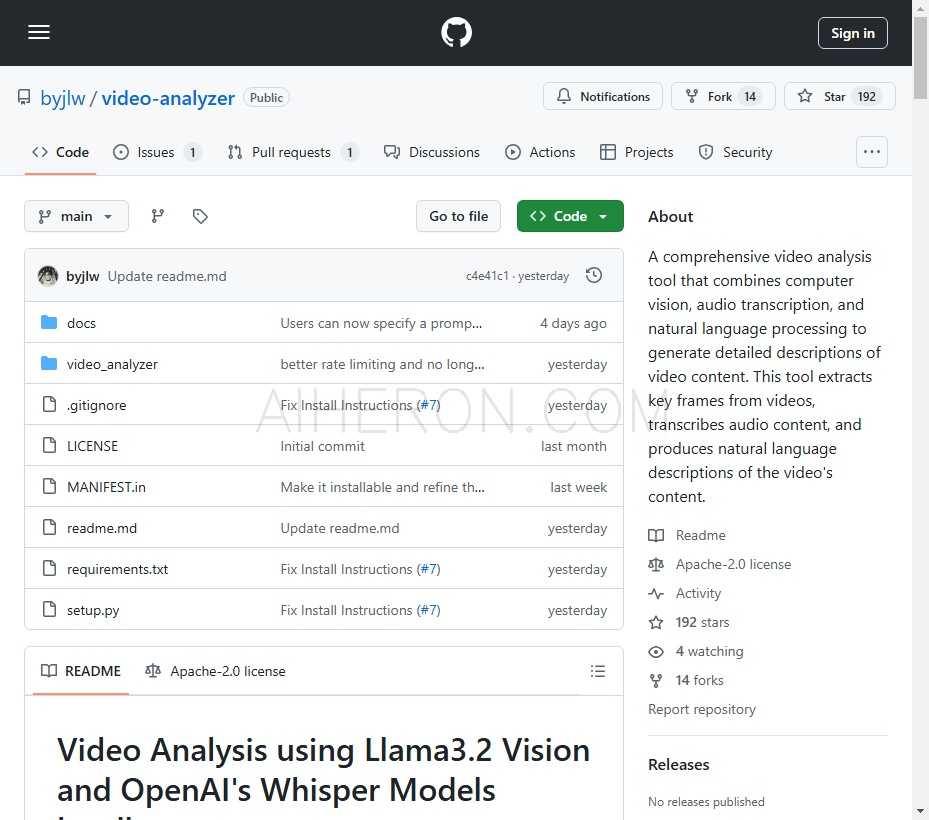Open the readme.md file
Screen dimensions: 929x820
(102, 528)
